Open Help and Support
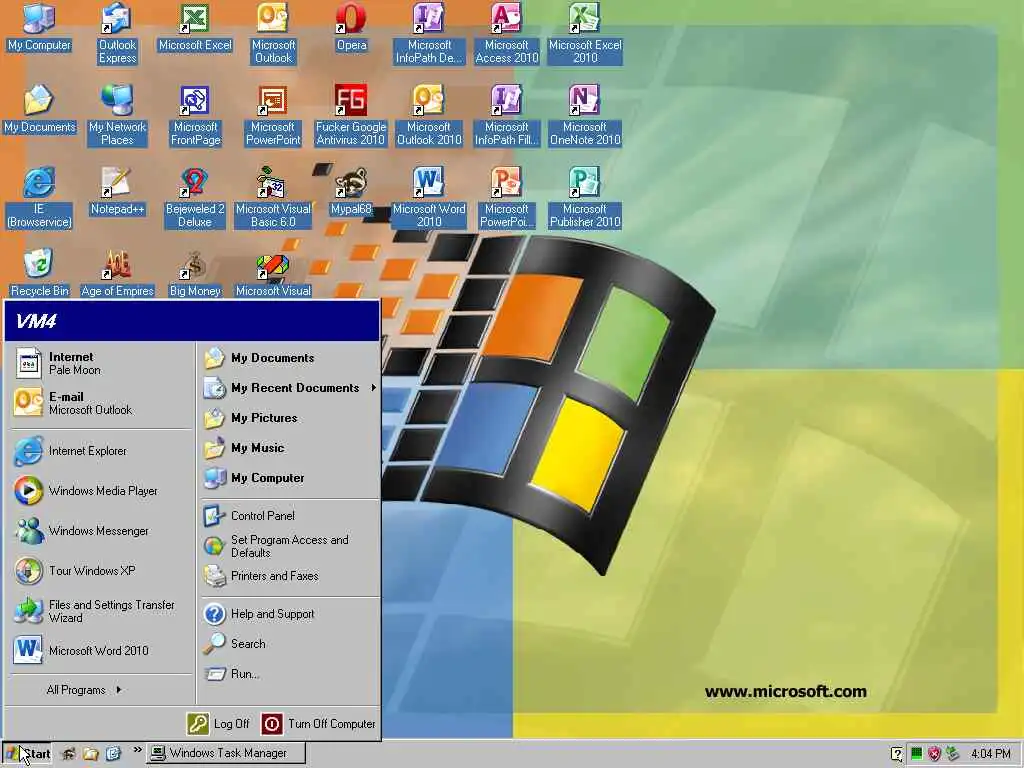 point(290,614)
